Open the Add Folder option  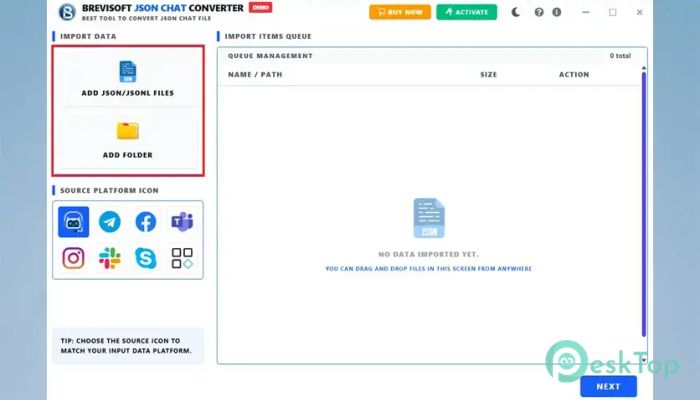click(x=128, y=140)
